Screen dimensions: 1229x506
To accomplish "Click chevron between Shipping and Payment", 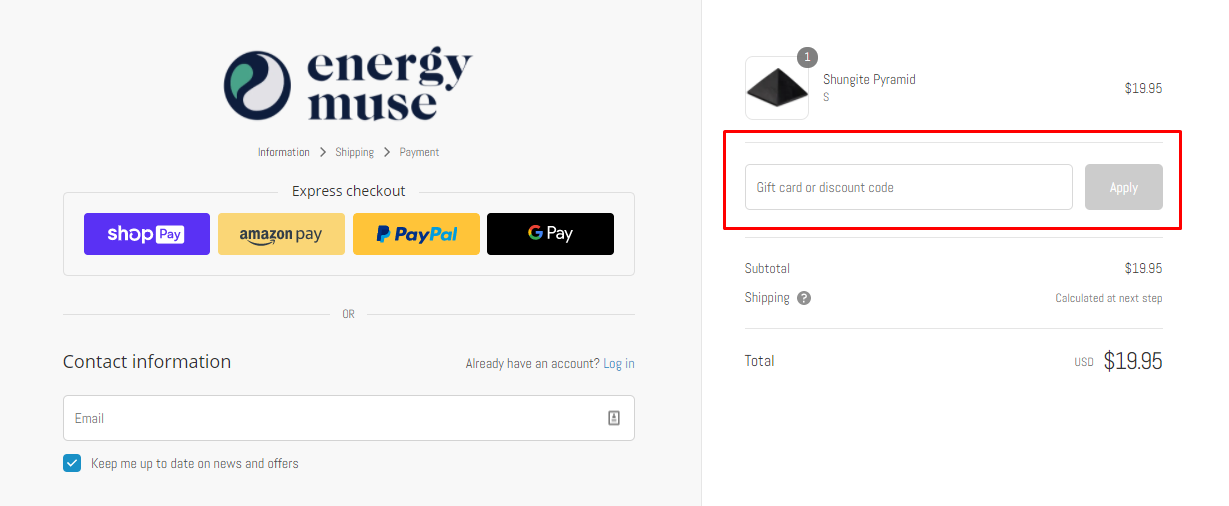I will click(387, 153).
